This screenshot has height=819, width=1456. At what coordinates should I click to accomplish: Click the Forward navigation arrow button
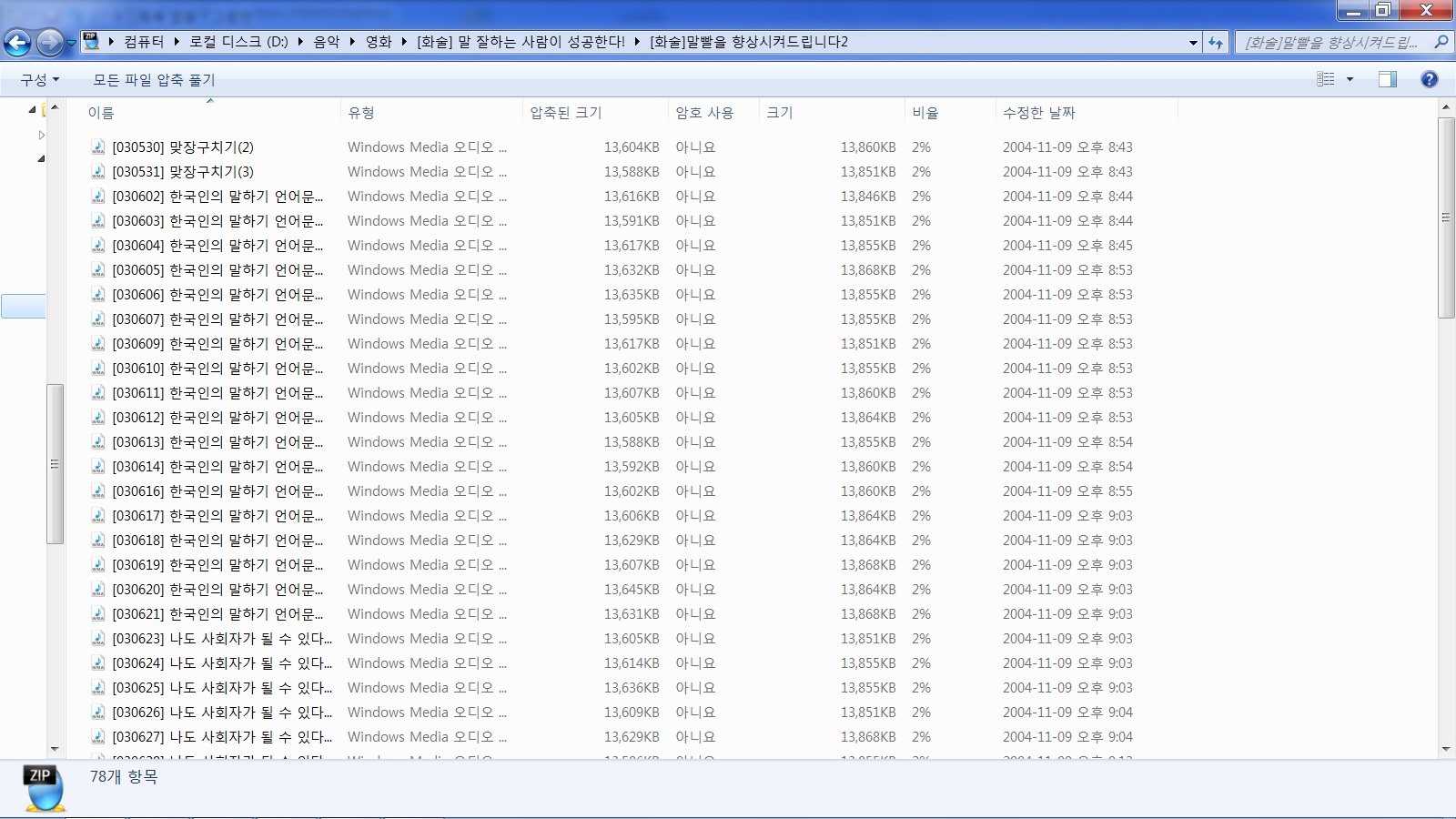(50, 42)
